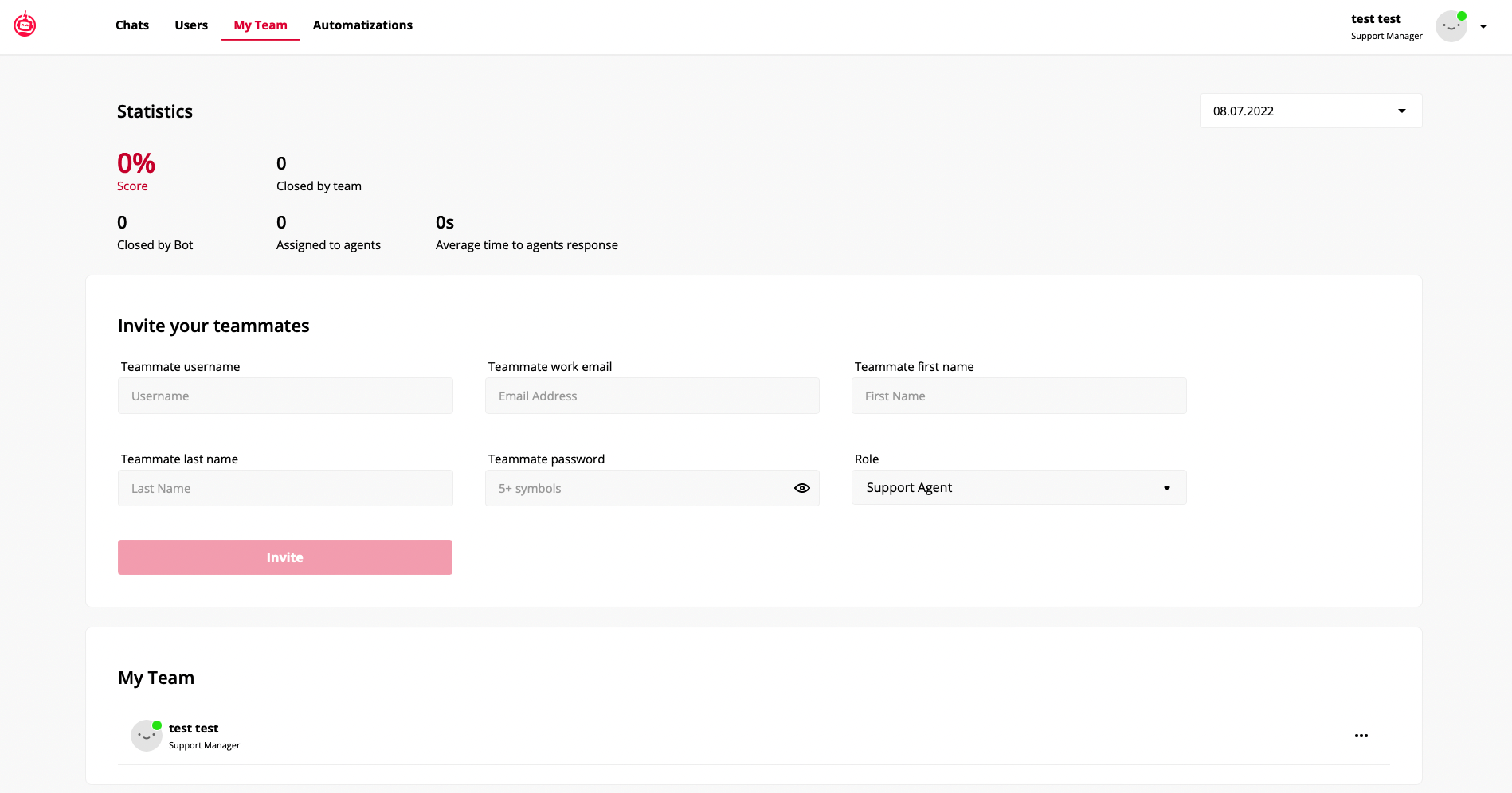Focus the Teammate username field
Viewport: 1512px width, 793px height.
coord(285,396)
